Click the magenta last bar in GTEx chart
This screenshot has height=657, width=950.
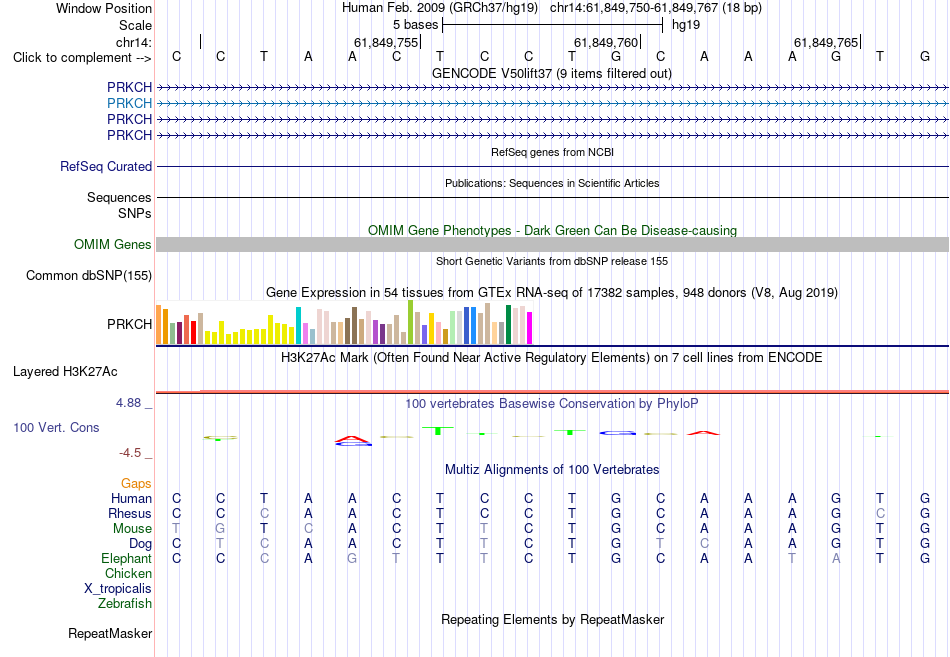point(530,328)
